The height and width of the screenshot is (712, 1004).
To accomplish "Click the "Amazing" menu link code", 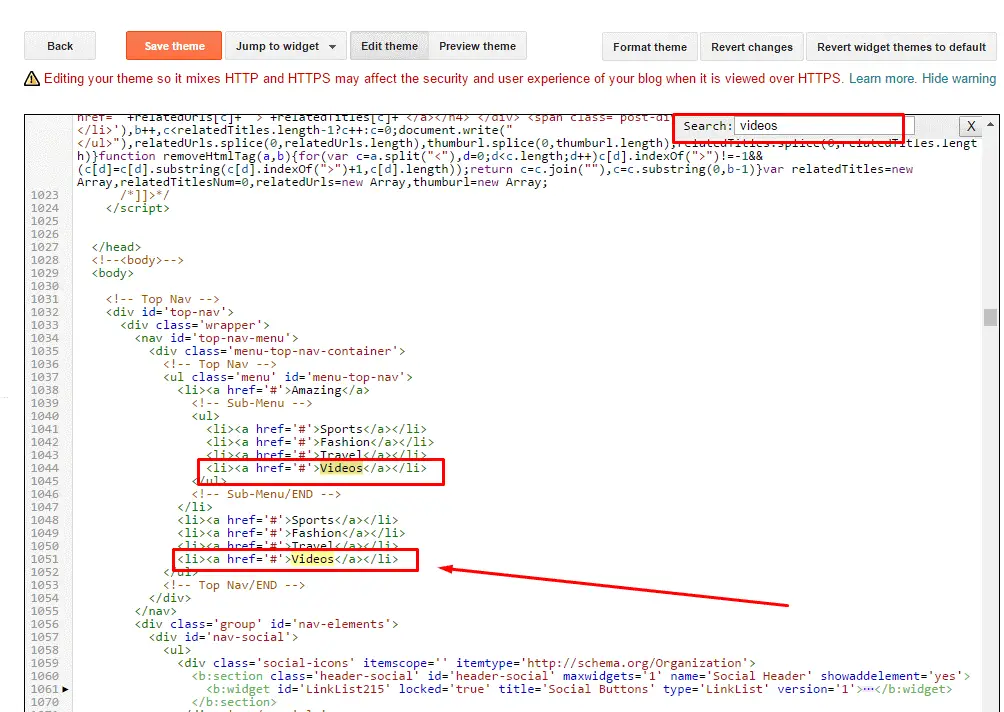I will 273,390.
